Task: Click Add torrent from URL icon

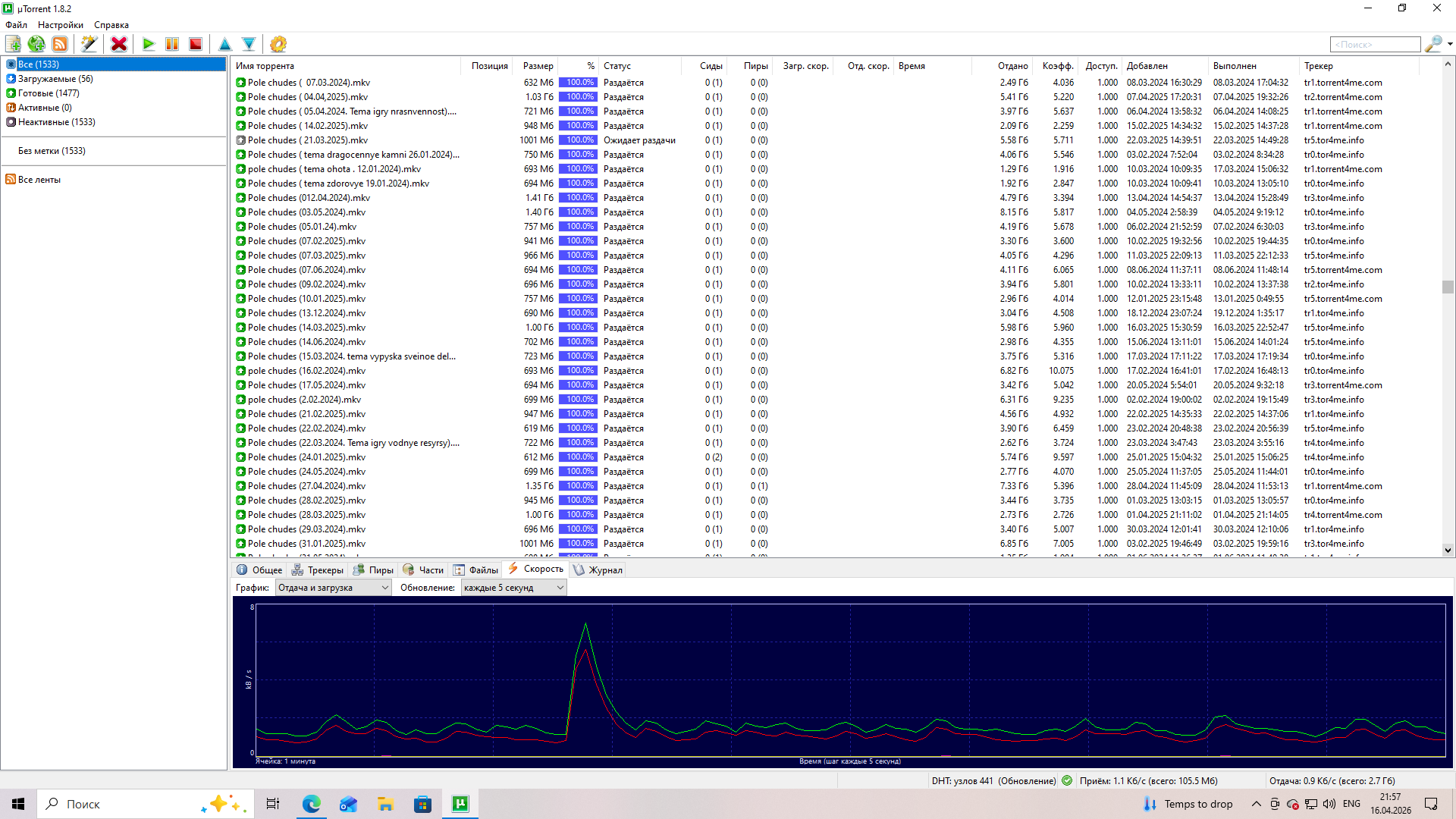Action: (x=36, y=44)
